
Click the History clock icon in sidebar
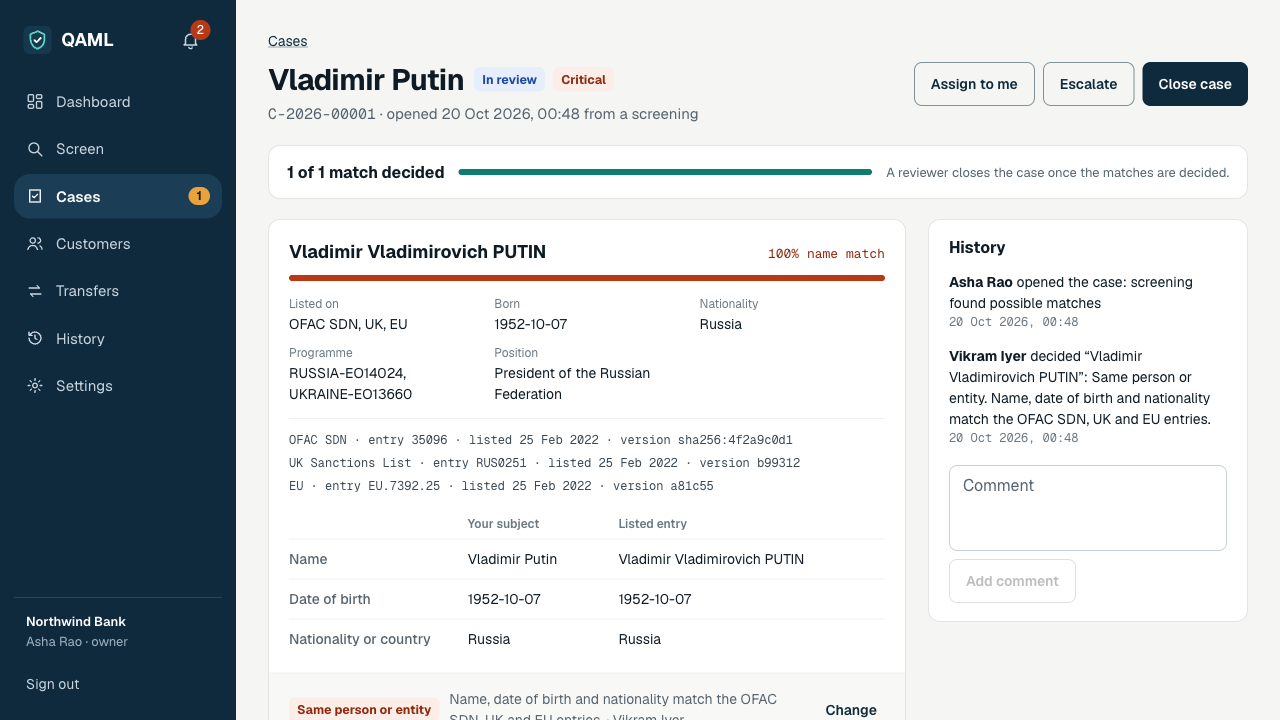pyautogui.click(x=35, y=339)
